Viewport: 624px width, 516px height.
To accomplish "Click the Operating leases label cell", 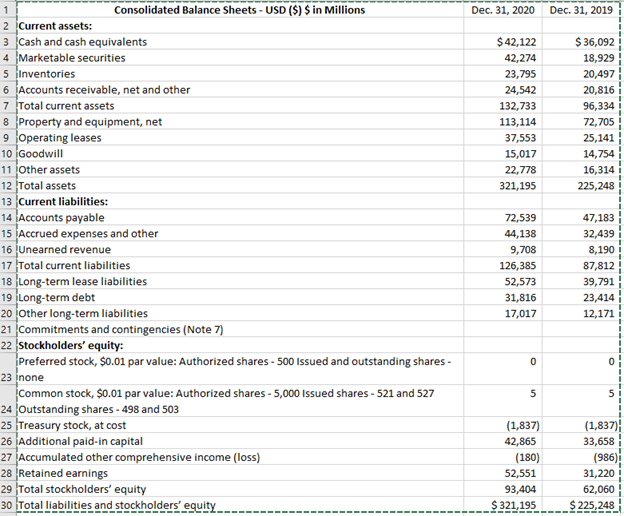I will click(x=240, y=138).
